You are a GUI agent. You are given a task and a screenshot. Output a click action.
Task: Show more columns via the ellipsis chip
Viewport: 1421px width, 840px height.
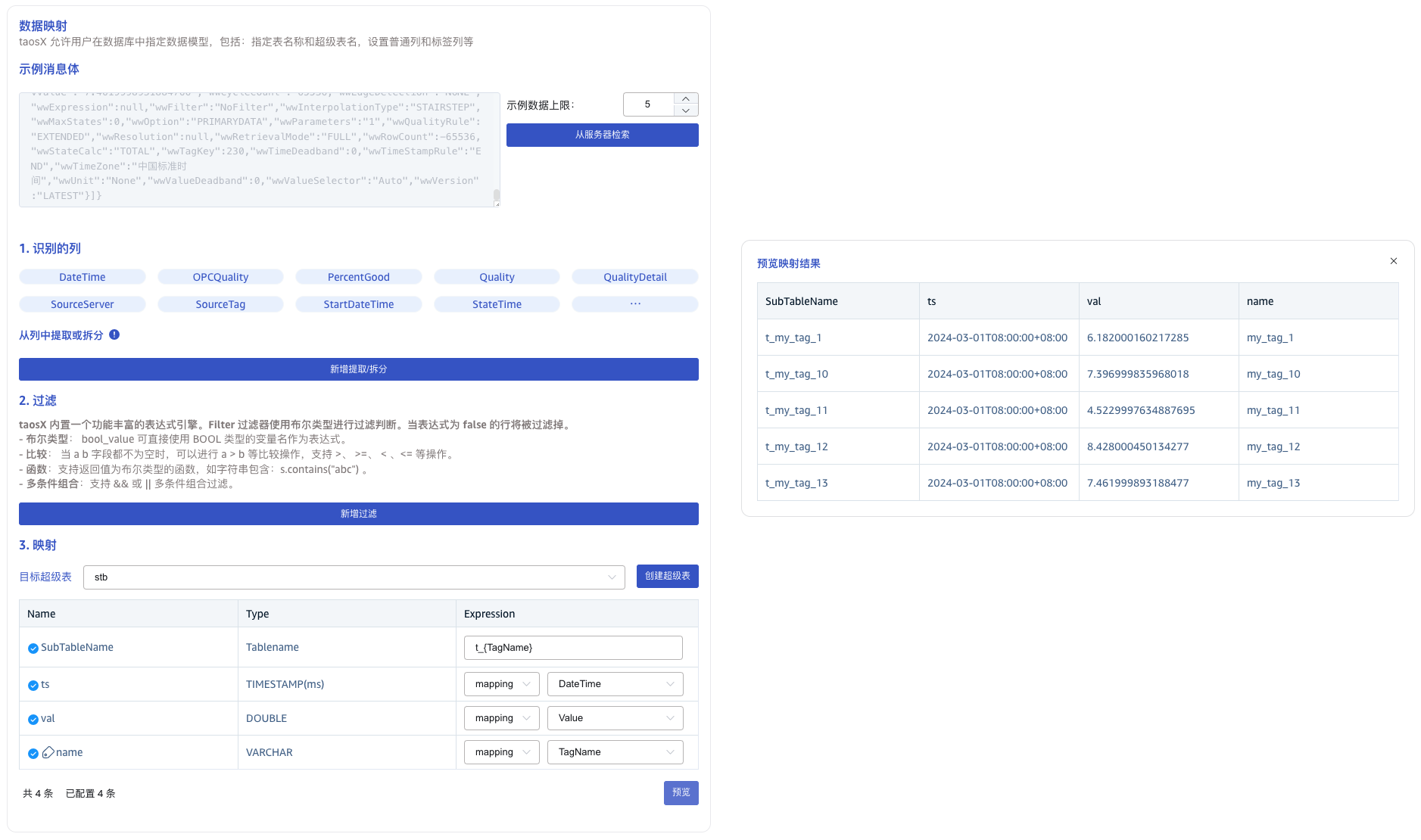pos(634,304)
